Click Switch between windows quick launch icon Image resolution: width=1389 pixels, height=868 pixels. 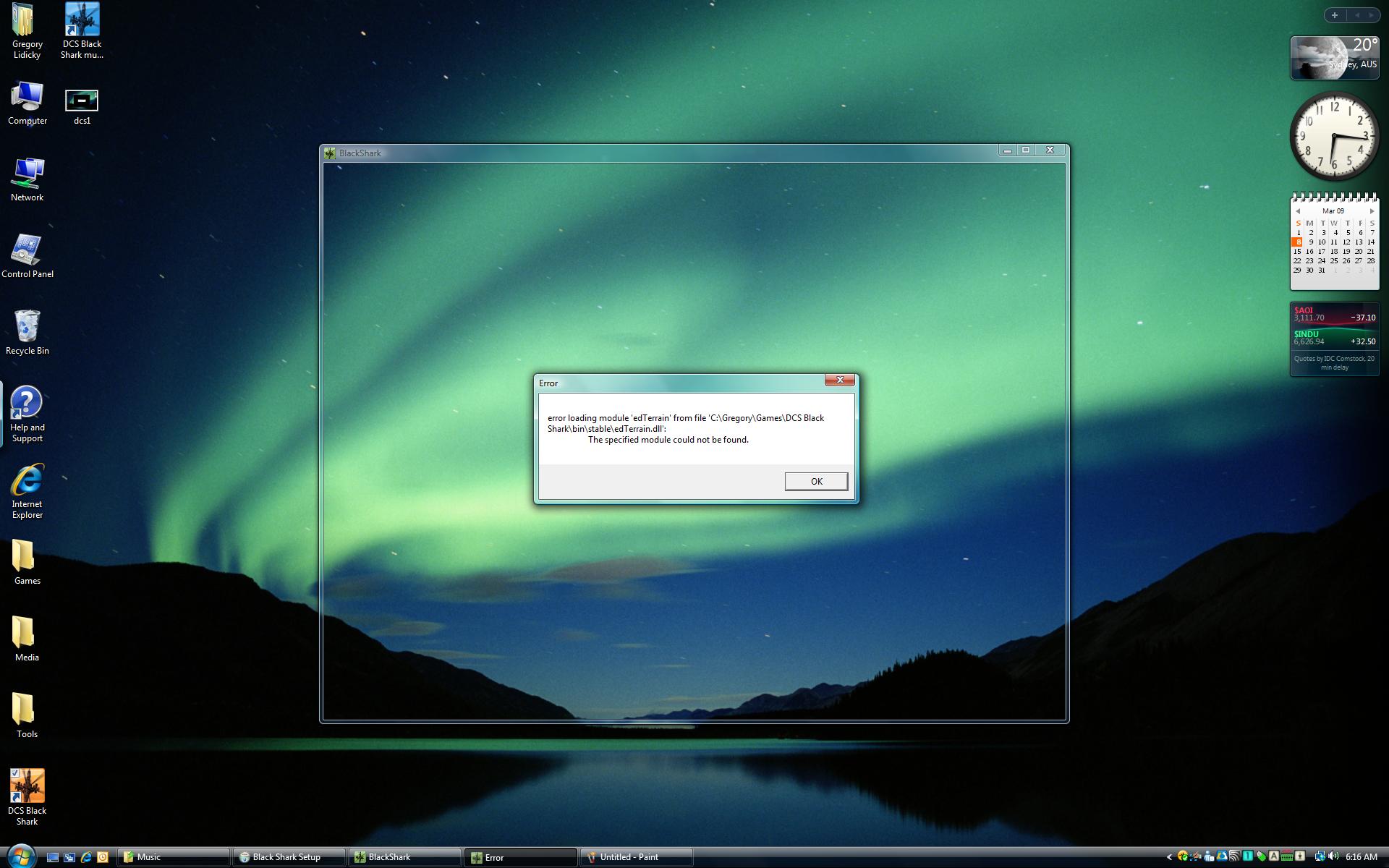(x=69, y=857)
